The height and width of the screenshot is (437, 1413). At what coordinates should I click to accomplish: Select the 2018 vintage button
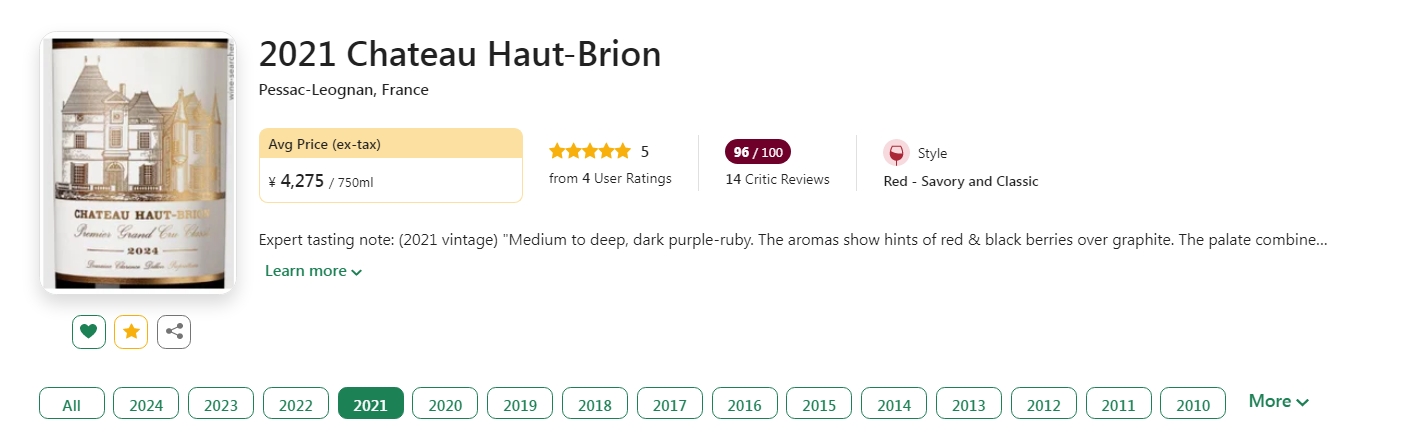[595, 404]
